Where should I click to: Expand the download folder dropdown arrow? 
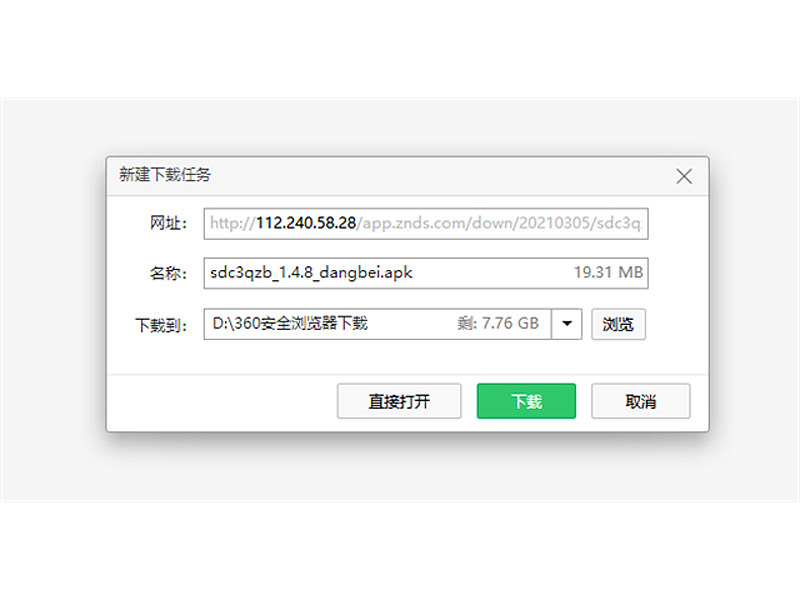(566, 323)
